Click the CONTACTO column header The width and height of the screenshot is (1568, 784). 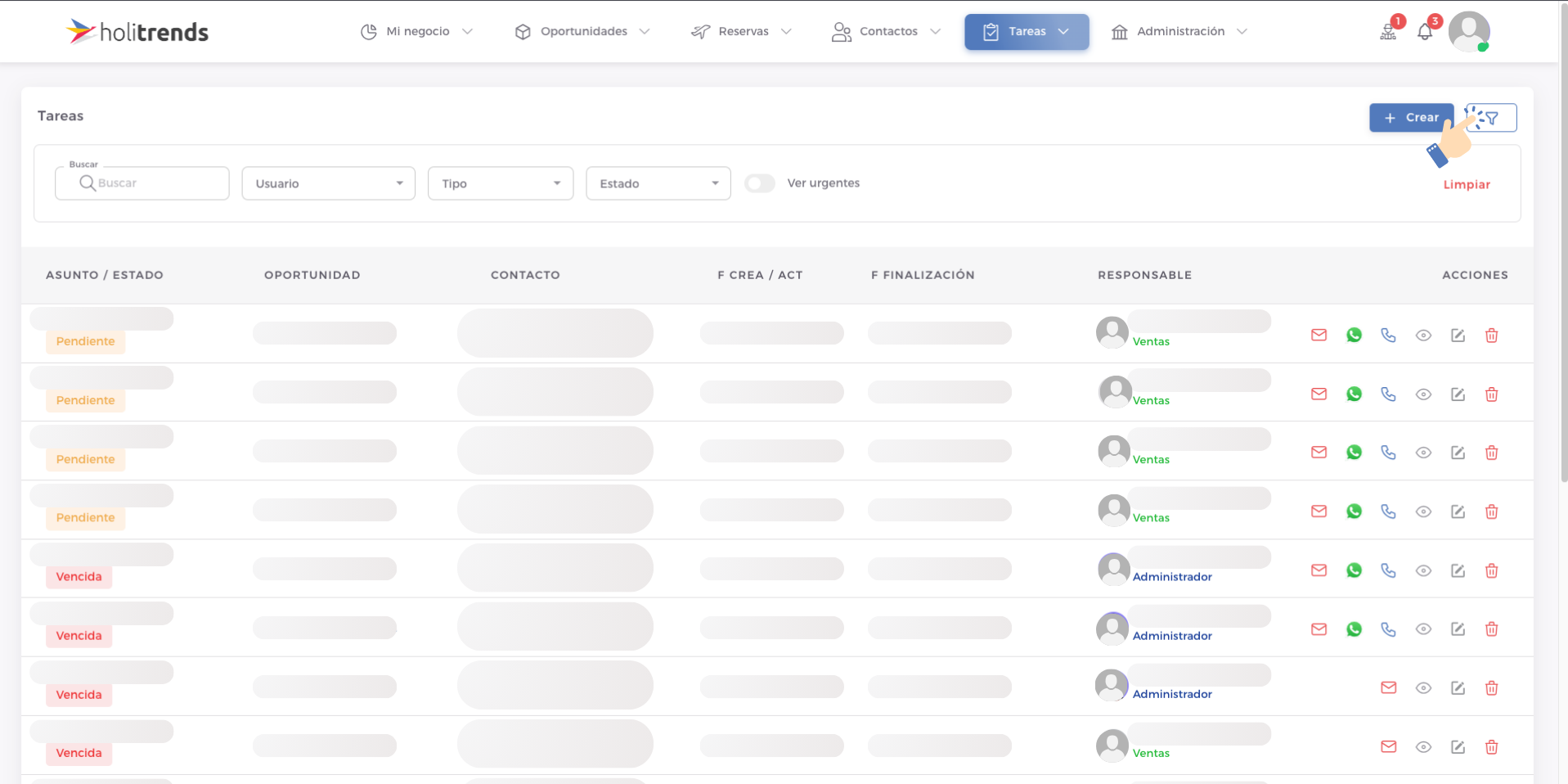[525, 275]
